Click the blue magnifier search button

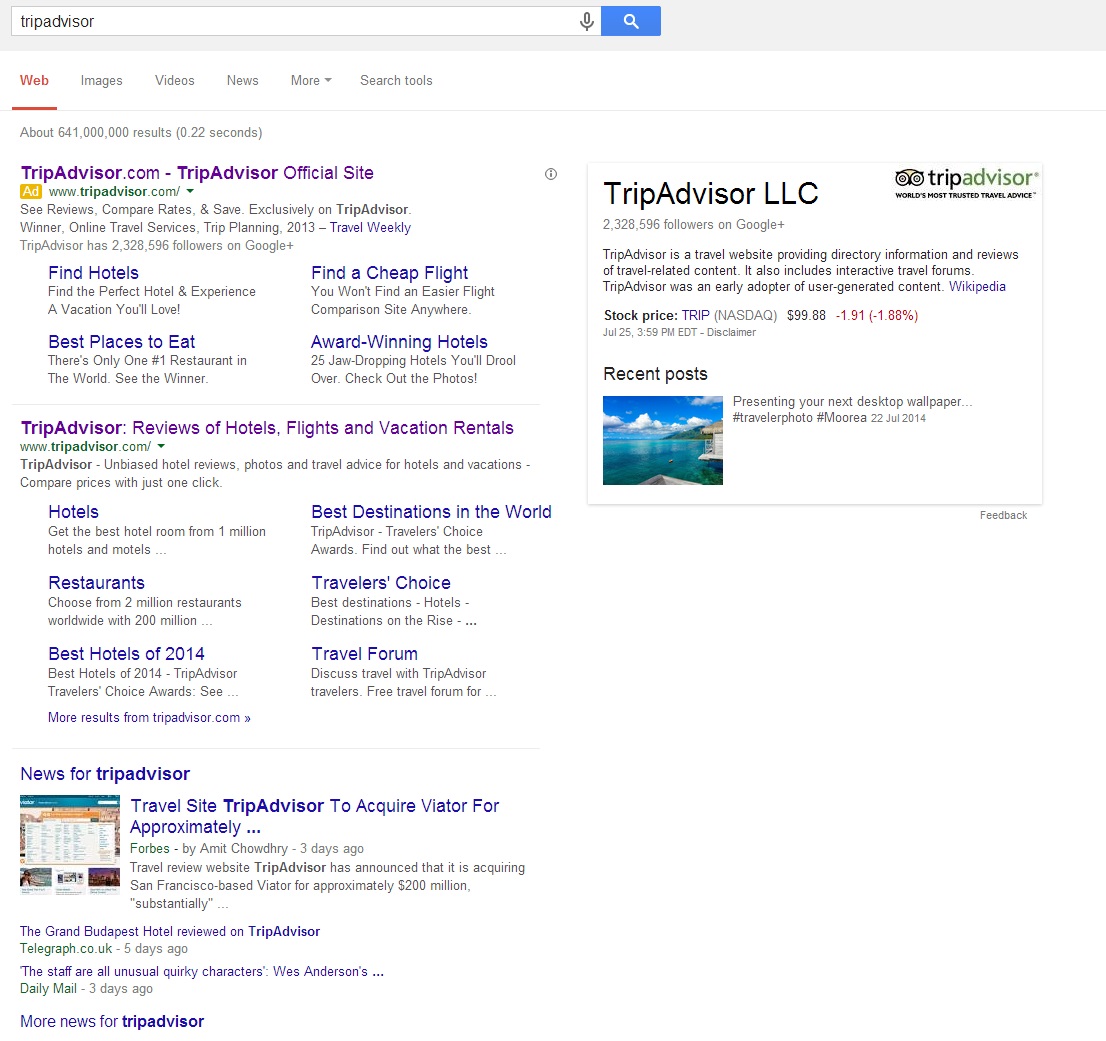click(x=631, y=21)
